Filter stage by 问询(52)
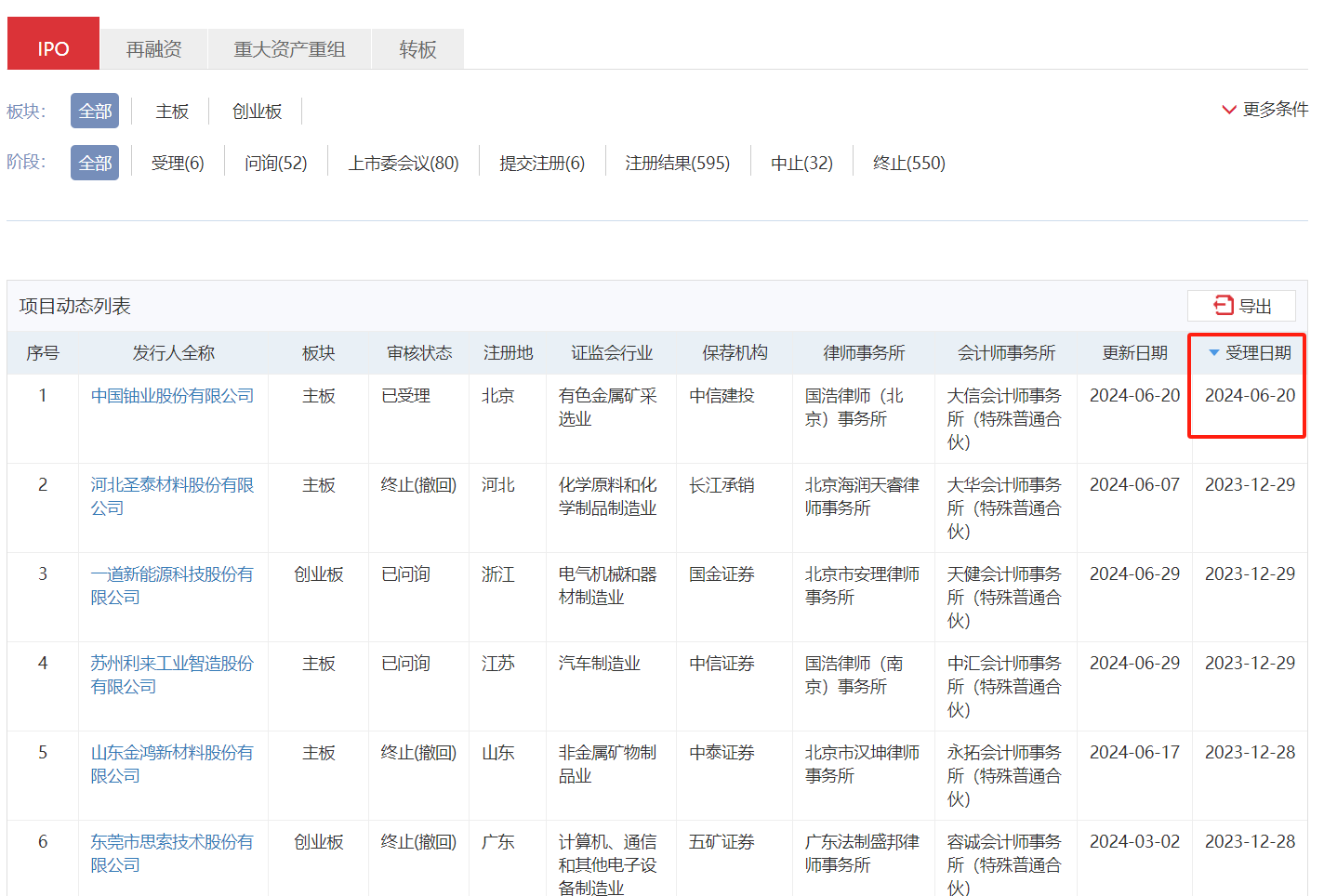 [275, 164]
